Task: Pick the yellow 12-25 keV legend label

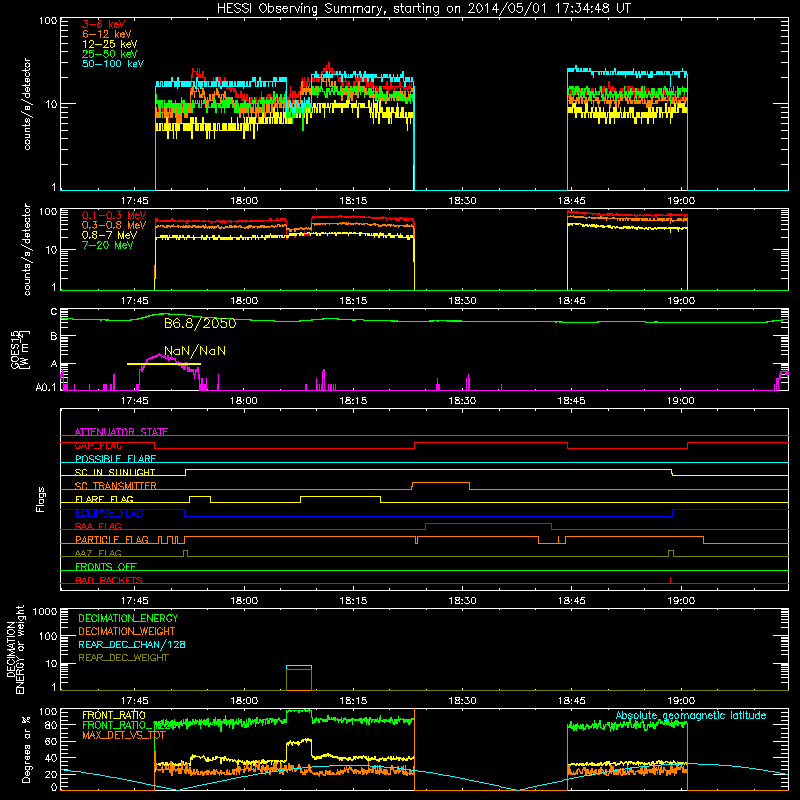Action: (x=110, y=44)
